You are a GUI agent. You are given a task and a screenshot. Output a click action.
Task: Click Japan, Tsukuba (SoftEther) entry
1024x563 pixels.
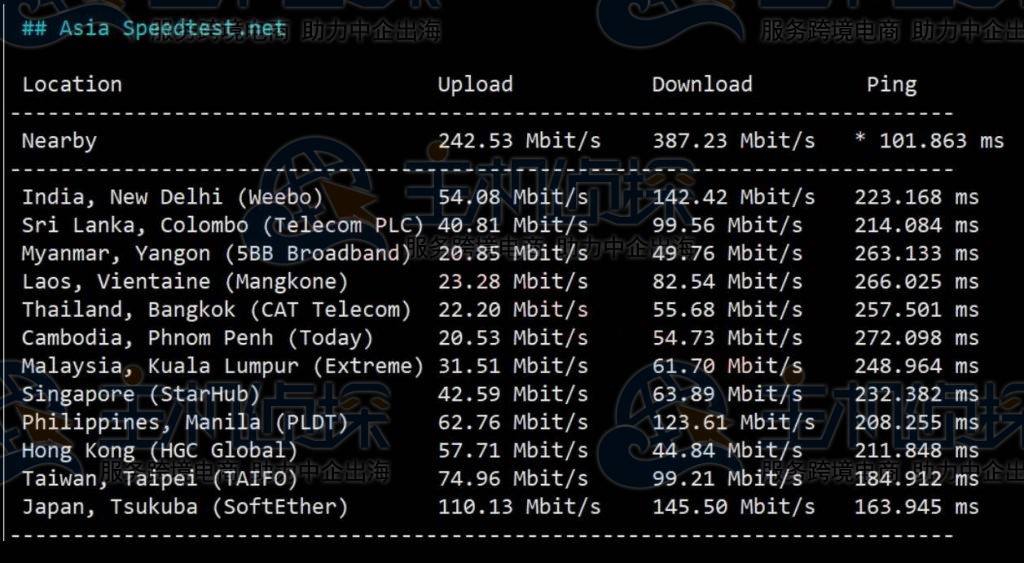pyautogui.click(x=185, y=507)
